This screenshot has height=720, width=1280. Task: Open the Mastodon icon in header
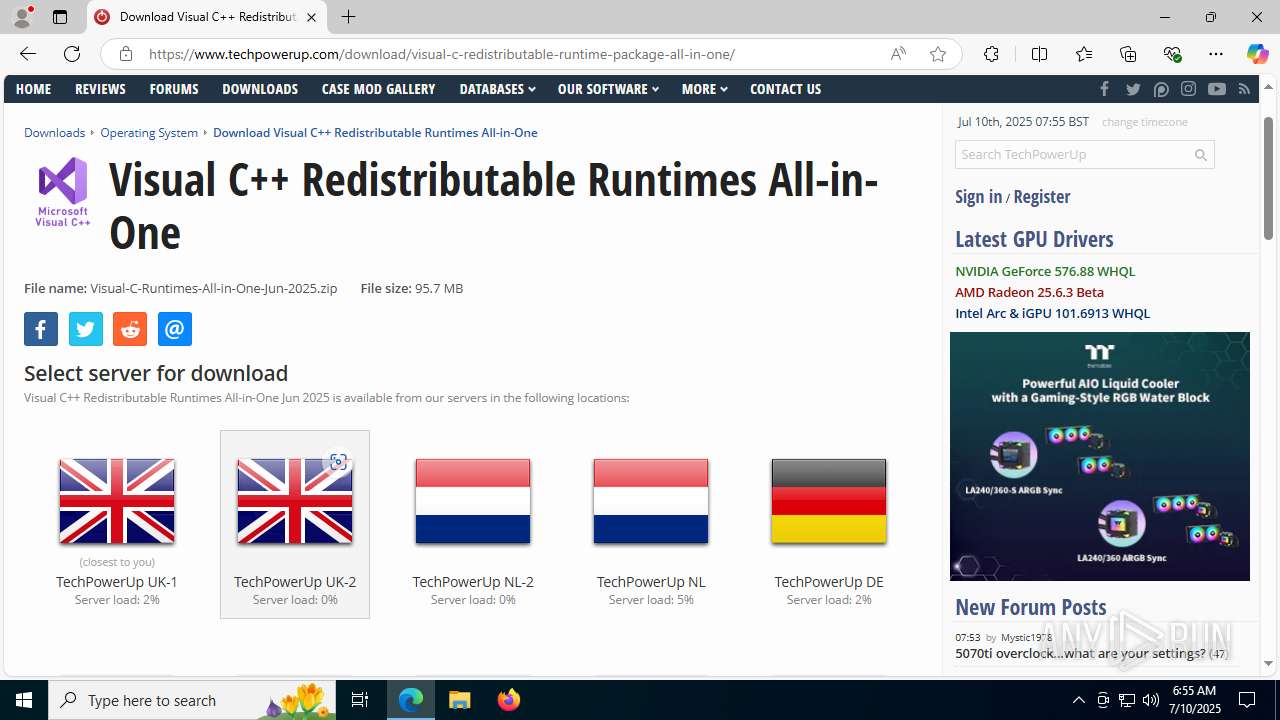pos(1161,89)
